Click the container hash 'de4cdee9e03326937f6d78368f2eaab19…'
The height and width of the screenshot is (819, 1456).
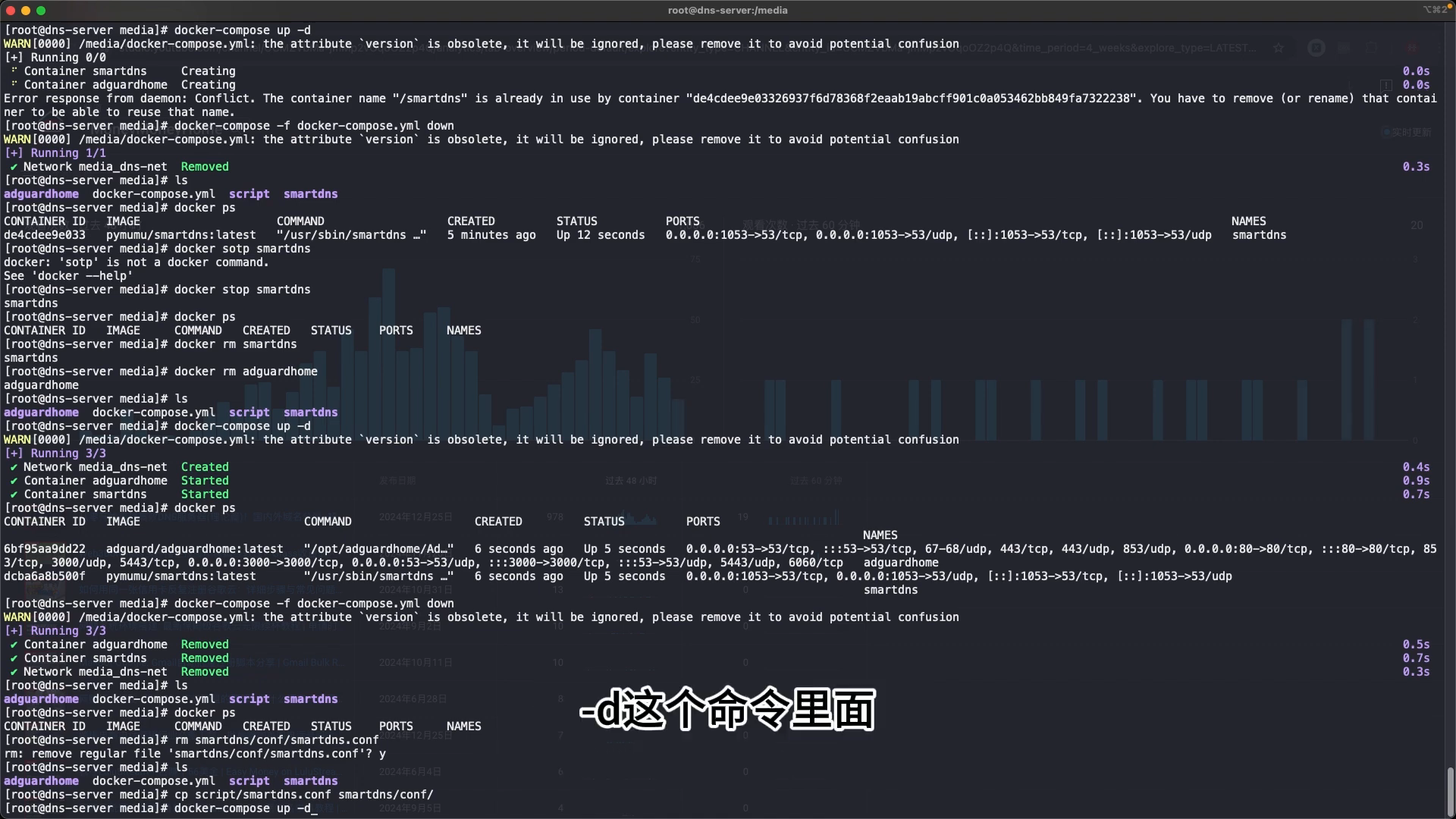pos(912,99)
